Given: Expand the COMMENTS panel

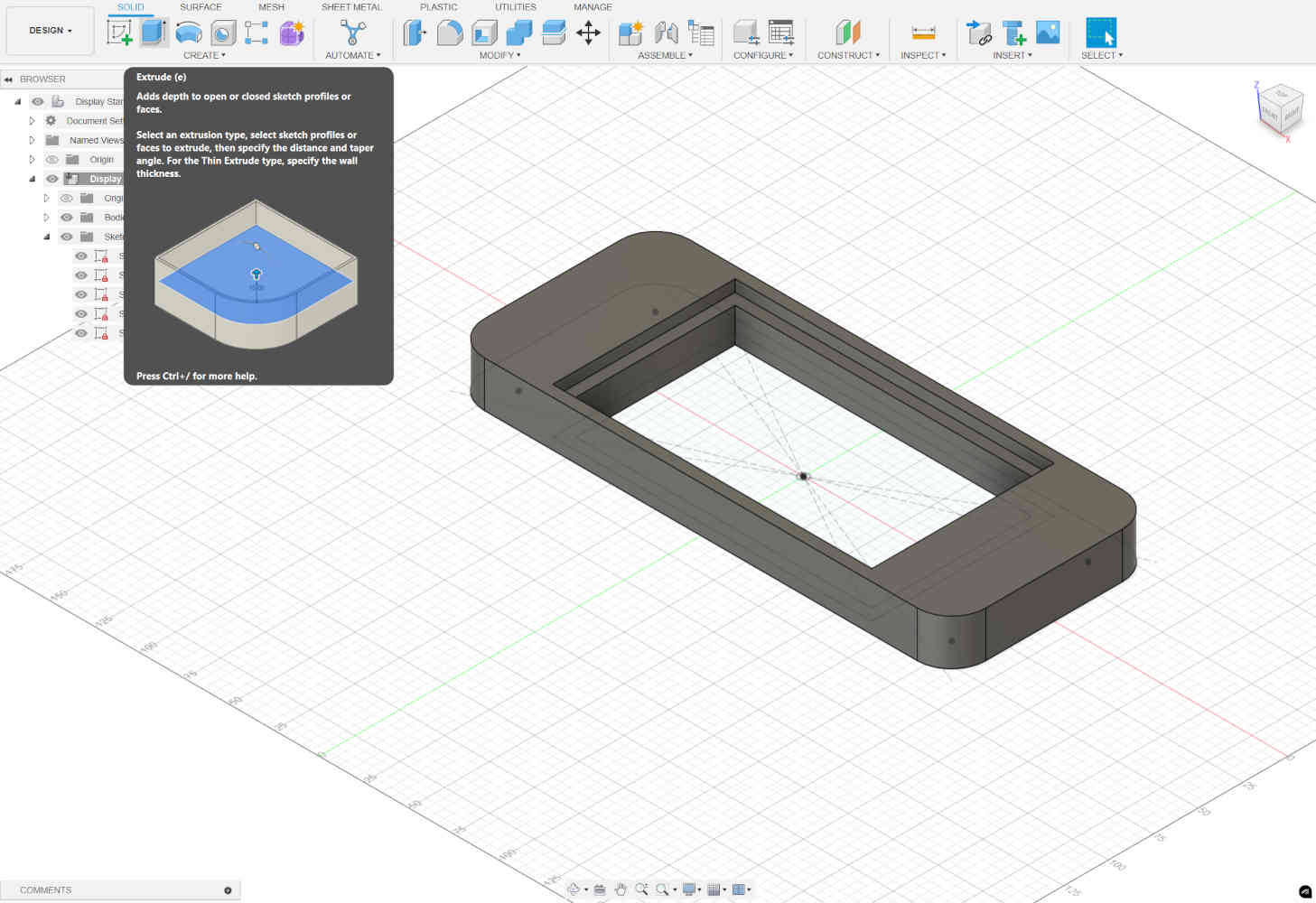Looking at the screenshot, I should pos(228,890).
